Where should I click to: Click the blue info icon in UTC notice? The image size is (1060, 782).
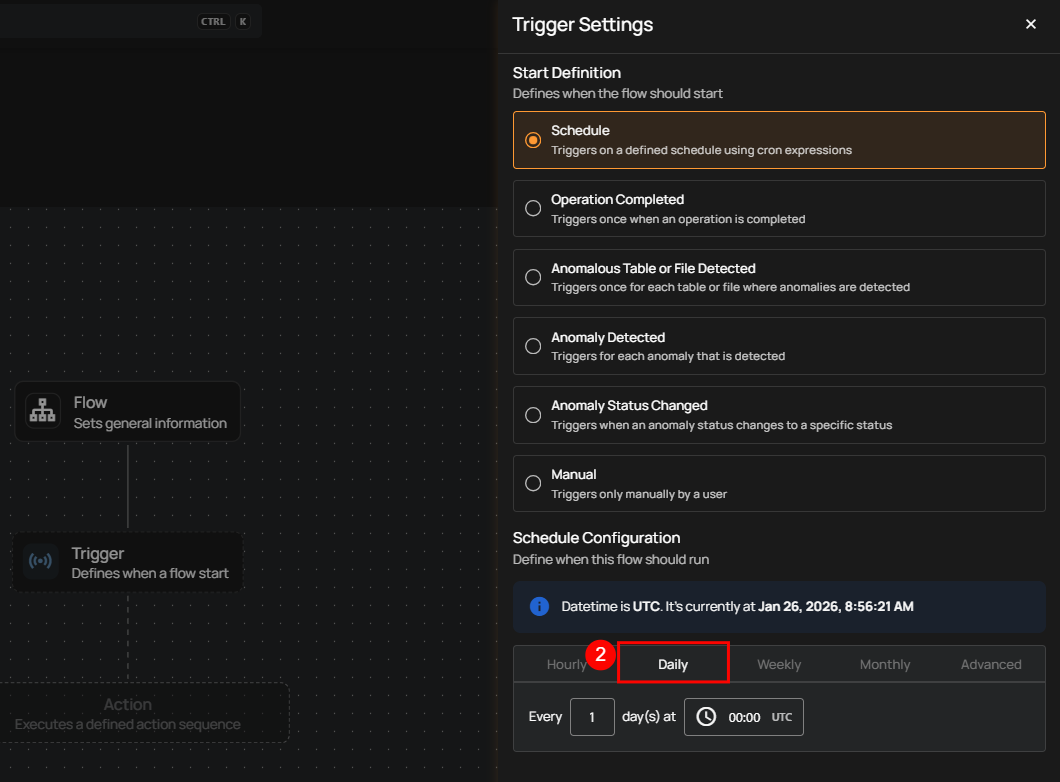click(539, 606)
